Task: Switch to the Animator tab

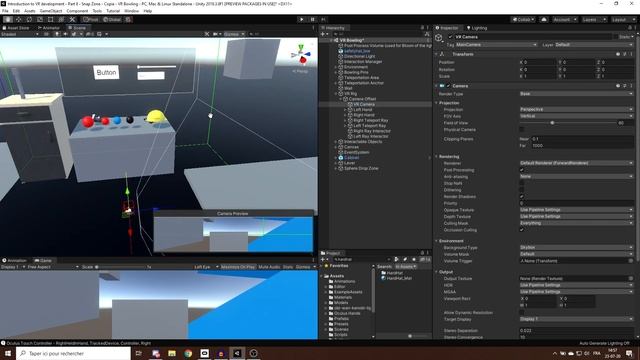Action: point(49,28)
